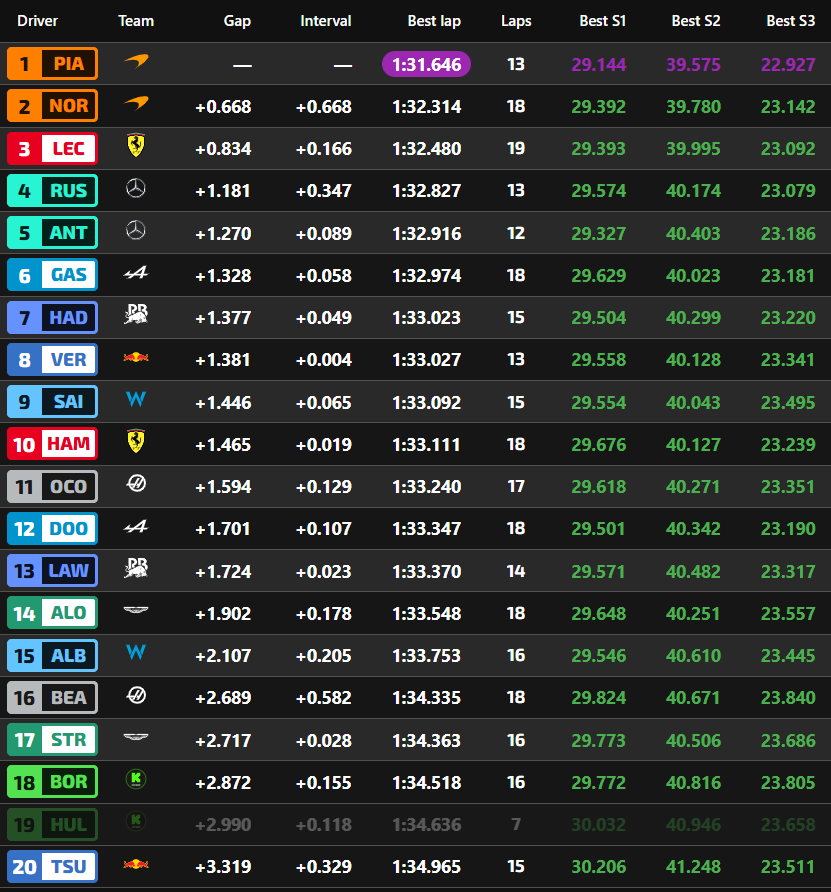The height and width of the screenshot is (892, 831).
Task: Click the Red Bull logo in VER's row
Action: [136, 358]
